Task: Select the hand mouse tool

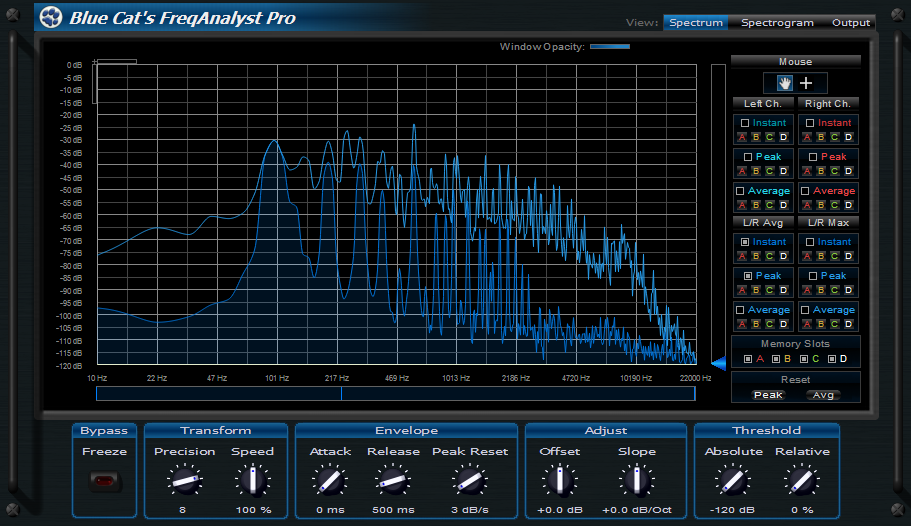Action: pyautogui.click(x=785, y=83)
